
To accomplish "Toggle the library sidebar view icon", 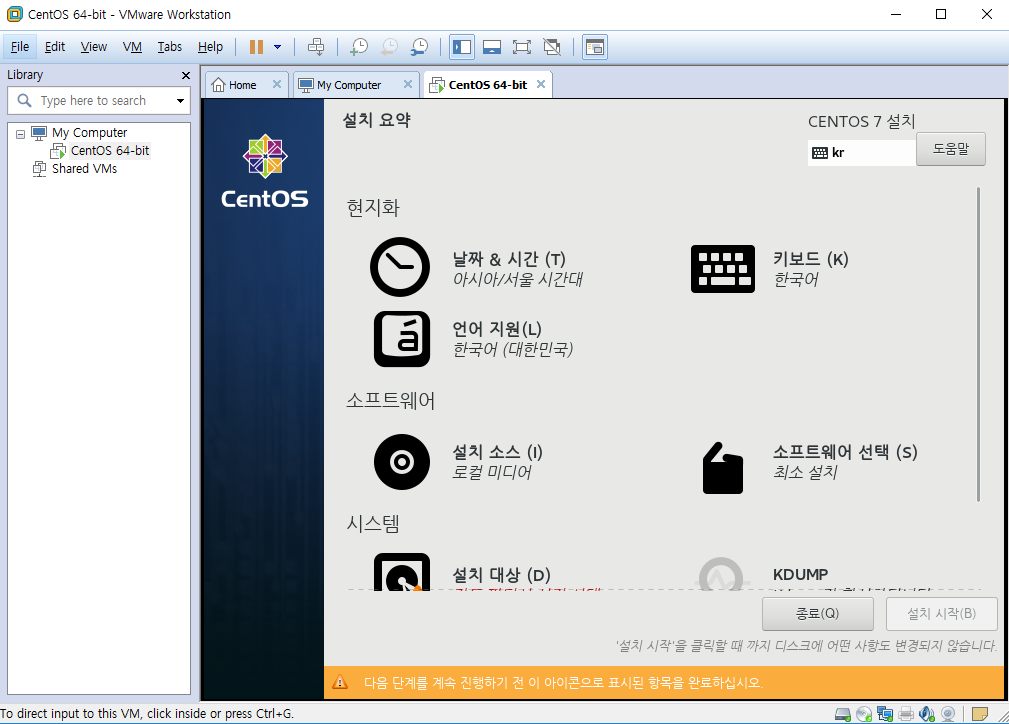I will [462, 47].
